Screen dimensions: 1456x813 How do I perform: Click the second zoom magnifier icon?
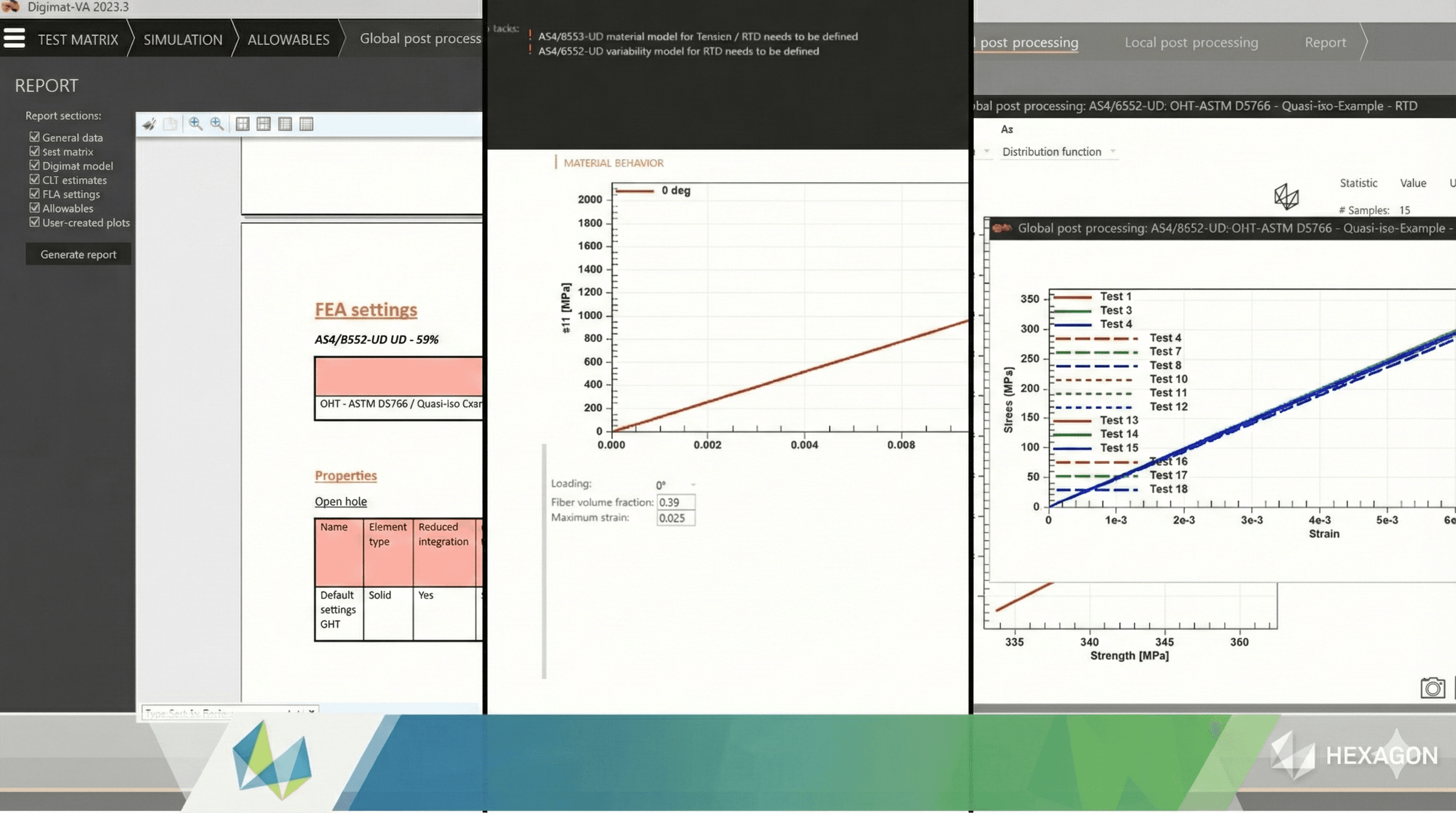(217, 124)
